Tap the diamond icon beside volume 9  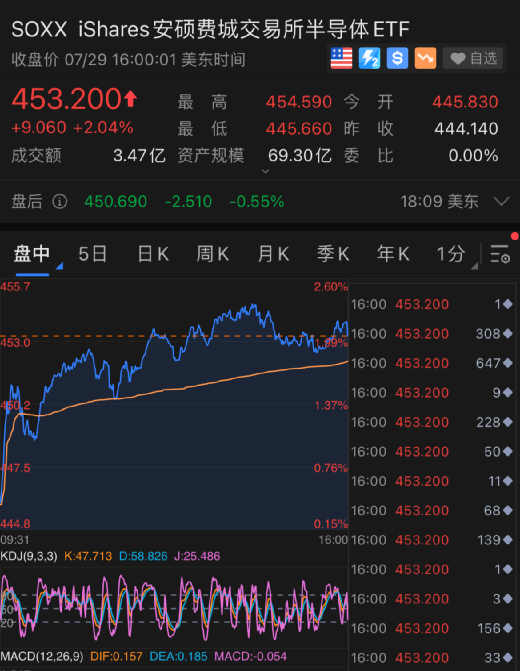(x=508, y=392)
